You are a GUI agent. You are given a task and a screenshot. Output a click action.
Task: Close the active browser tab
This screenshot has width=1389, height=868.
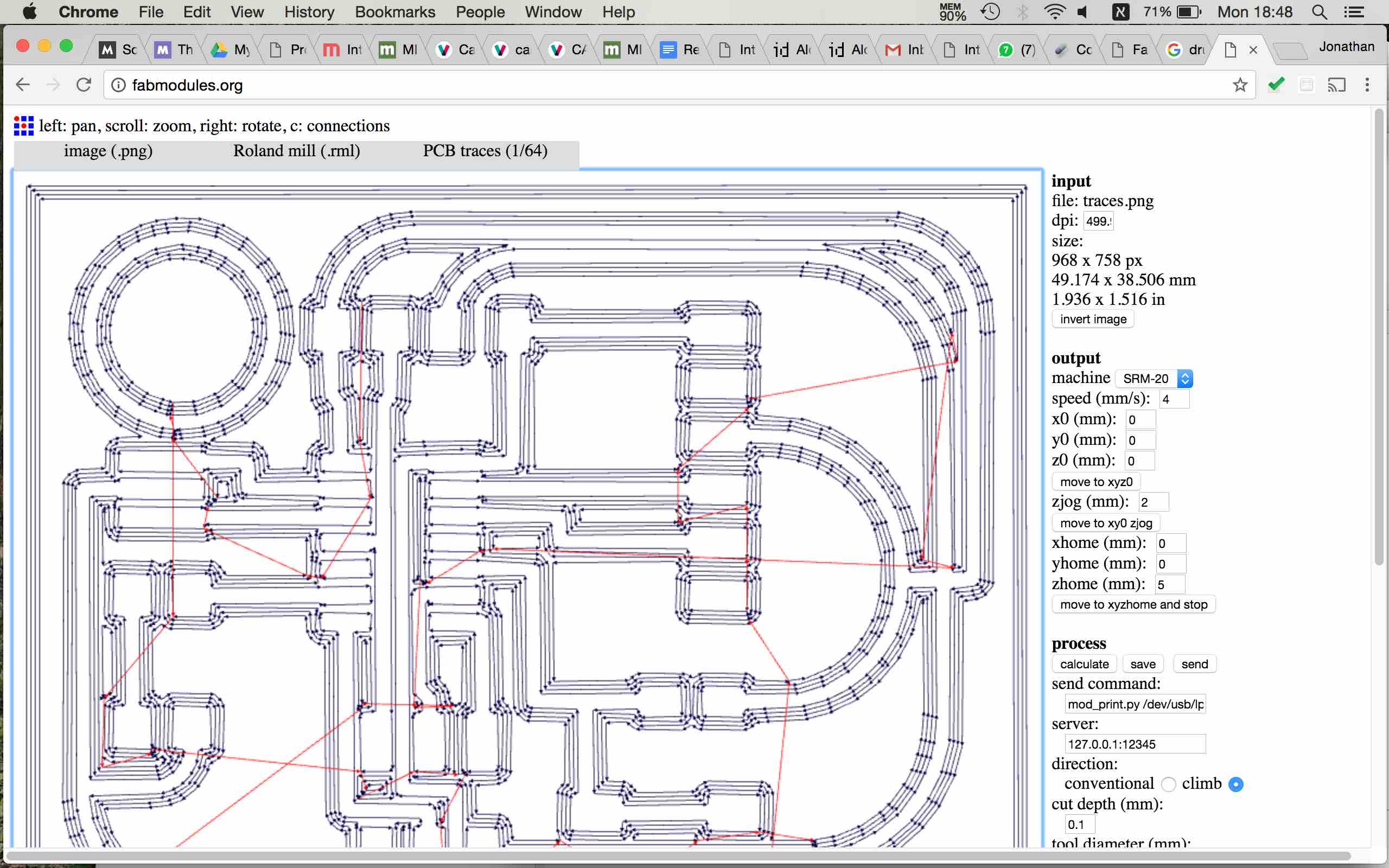click(1253, 50)
